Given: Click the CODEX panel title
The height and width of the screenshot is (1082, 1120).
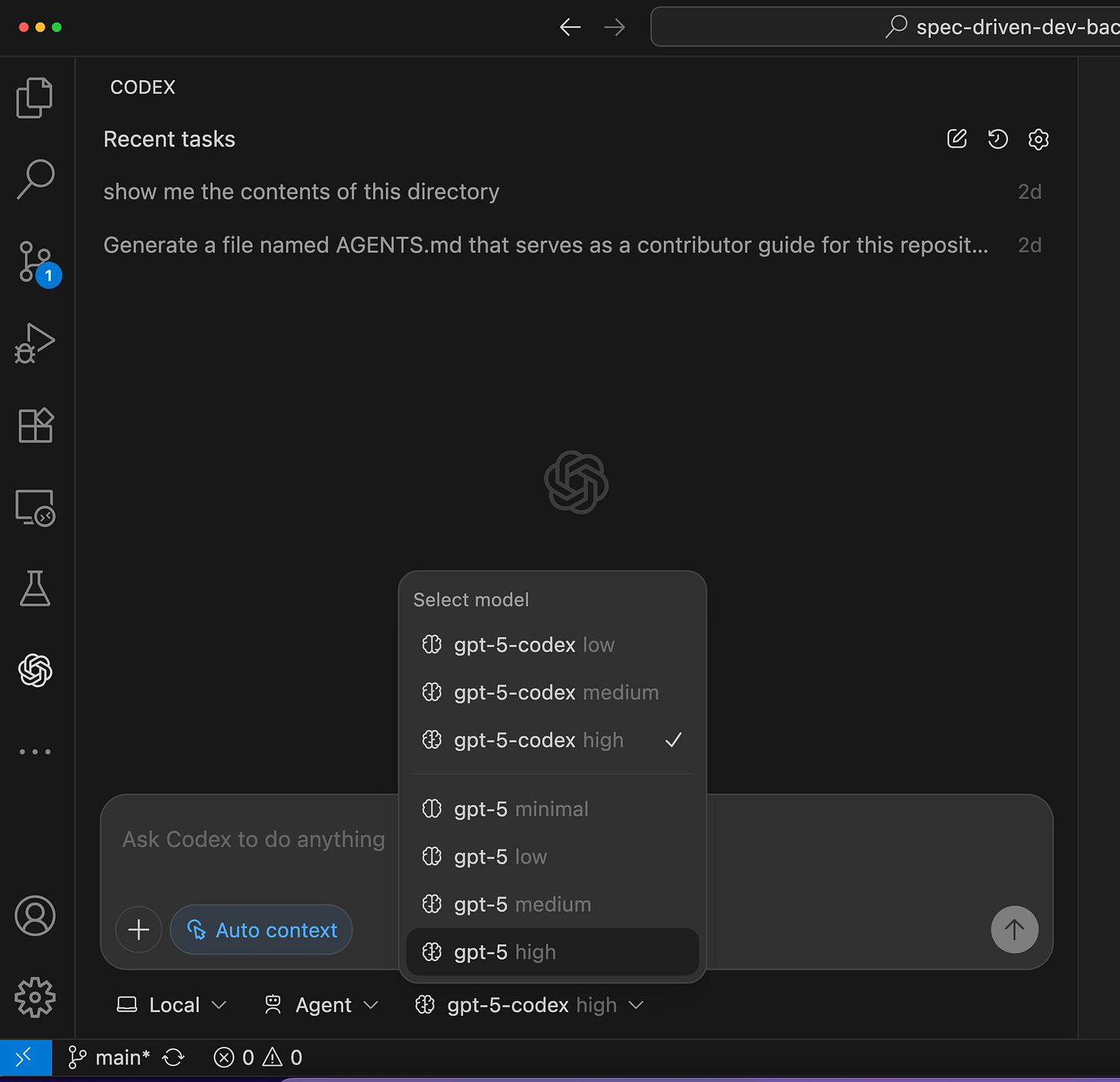Looking at the screenshot, I should click(x=143, y=87).
